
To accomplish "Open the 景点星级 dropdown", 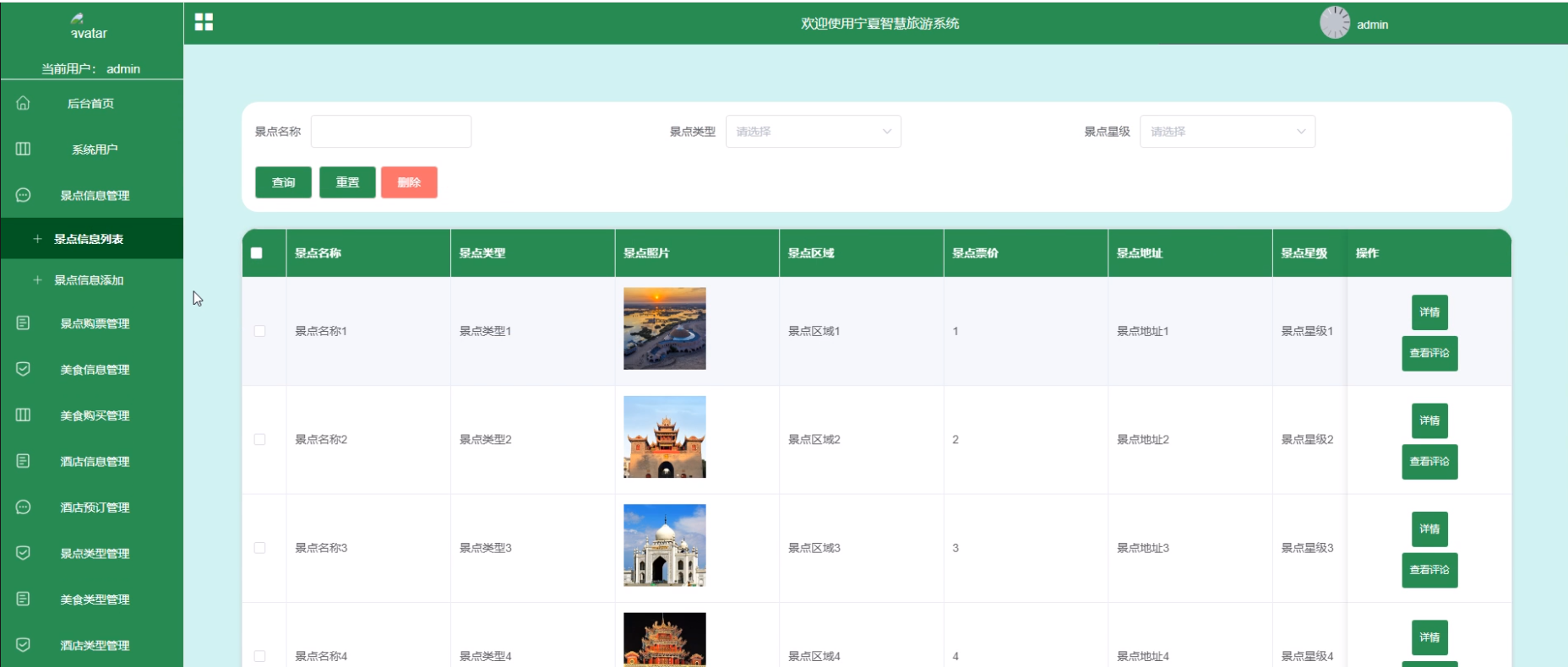I will tap(1227, 132).
